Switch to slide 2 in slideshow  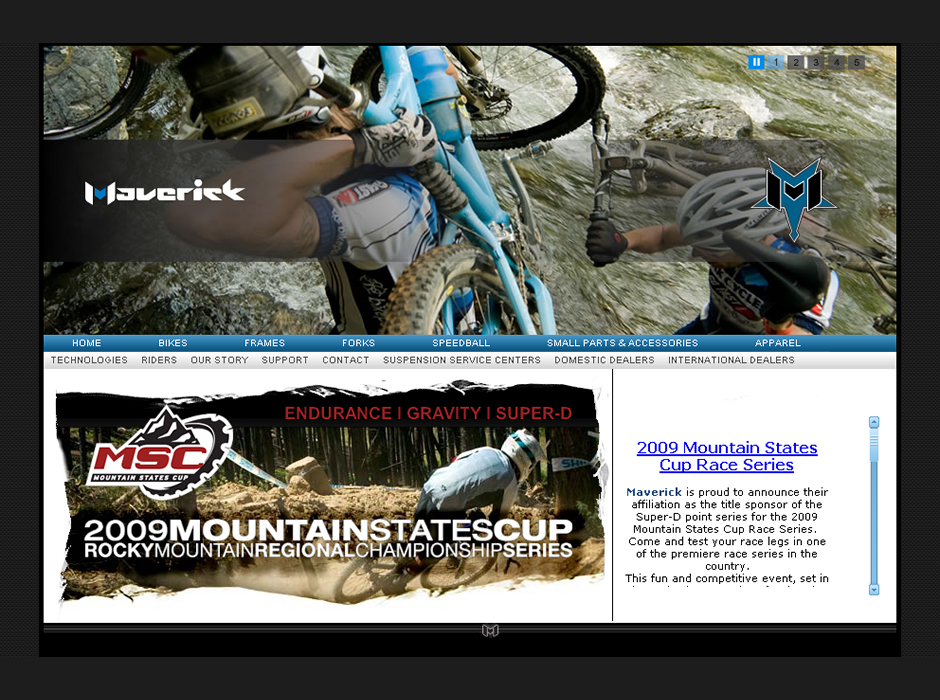click(796, 62)
